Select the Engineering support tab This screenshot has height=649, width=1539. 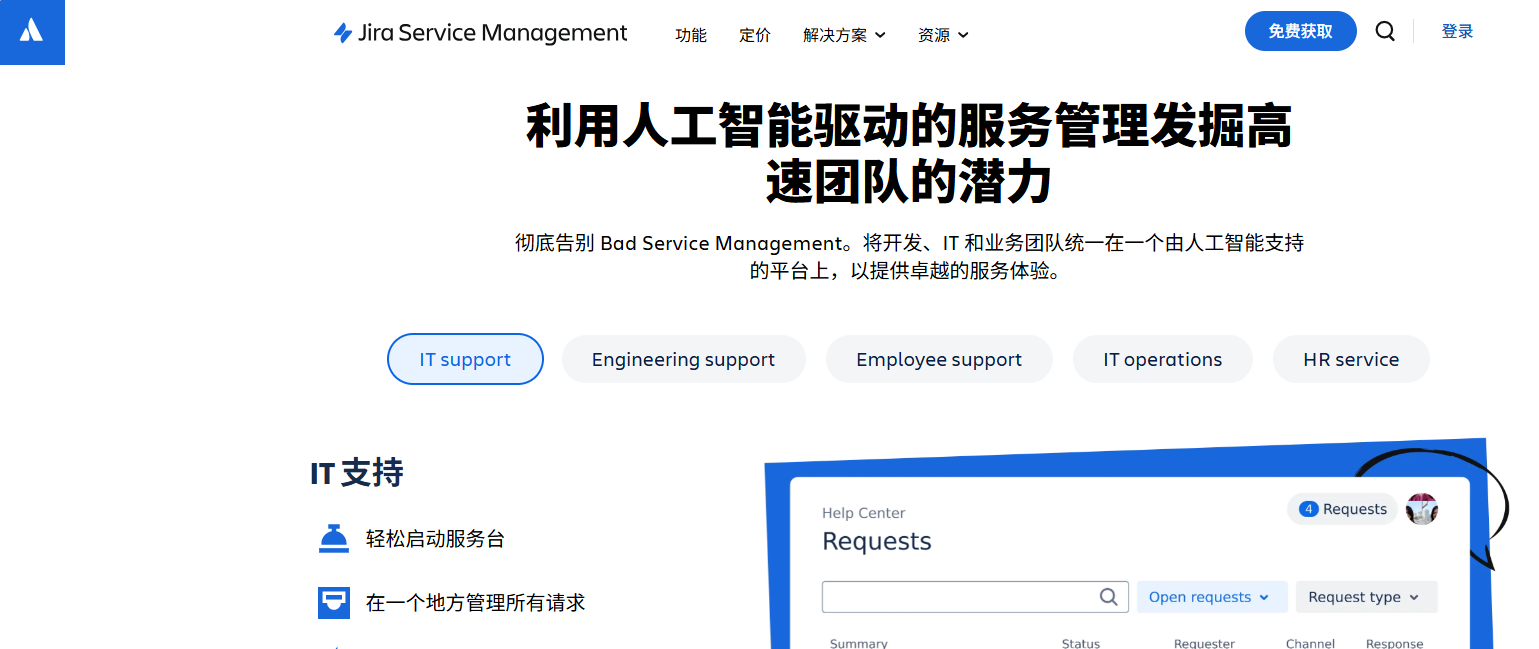(x=683, y=359)
